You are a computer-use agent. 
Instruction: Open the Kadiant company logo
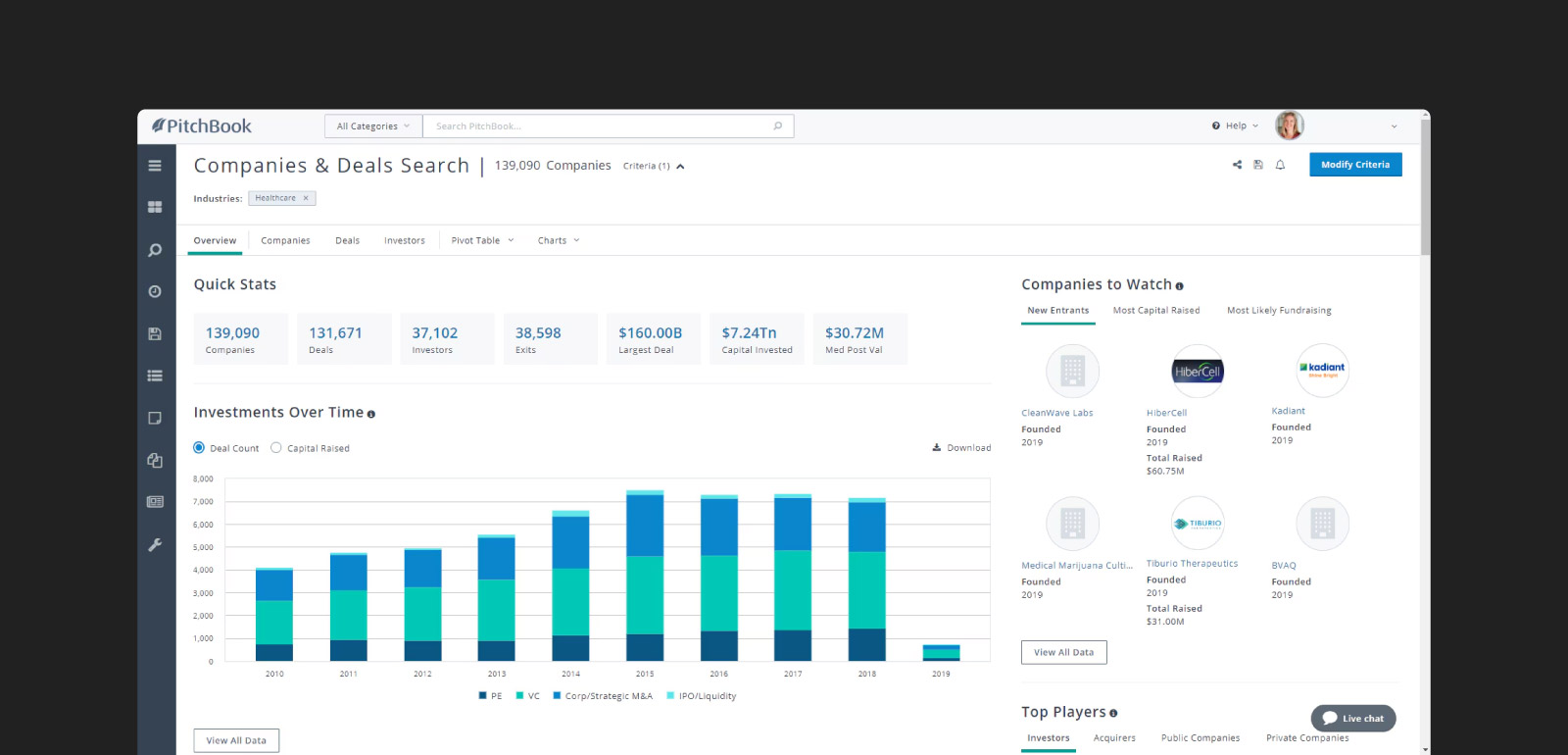click(x=1323, y=371)
